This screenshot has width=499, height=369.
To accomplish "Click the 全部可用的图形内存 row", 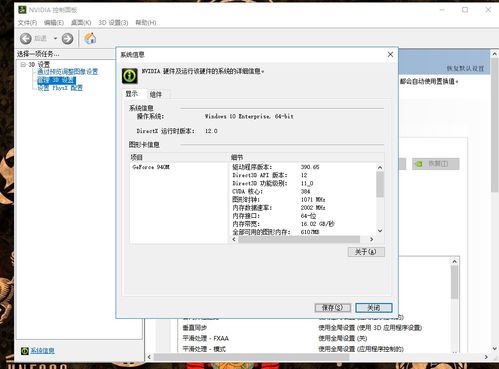I will (x=303, y=232).
